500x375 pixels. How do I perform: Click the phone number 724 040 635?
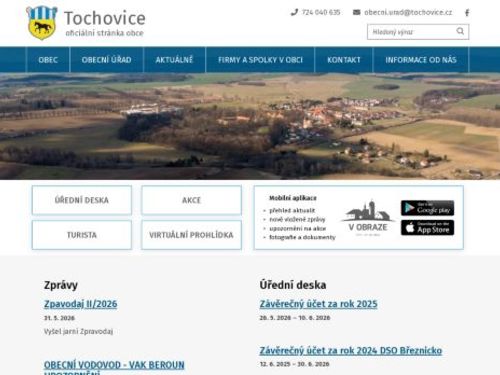321,12
